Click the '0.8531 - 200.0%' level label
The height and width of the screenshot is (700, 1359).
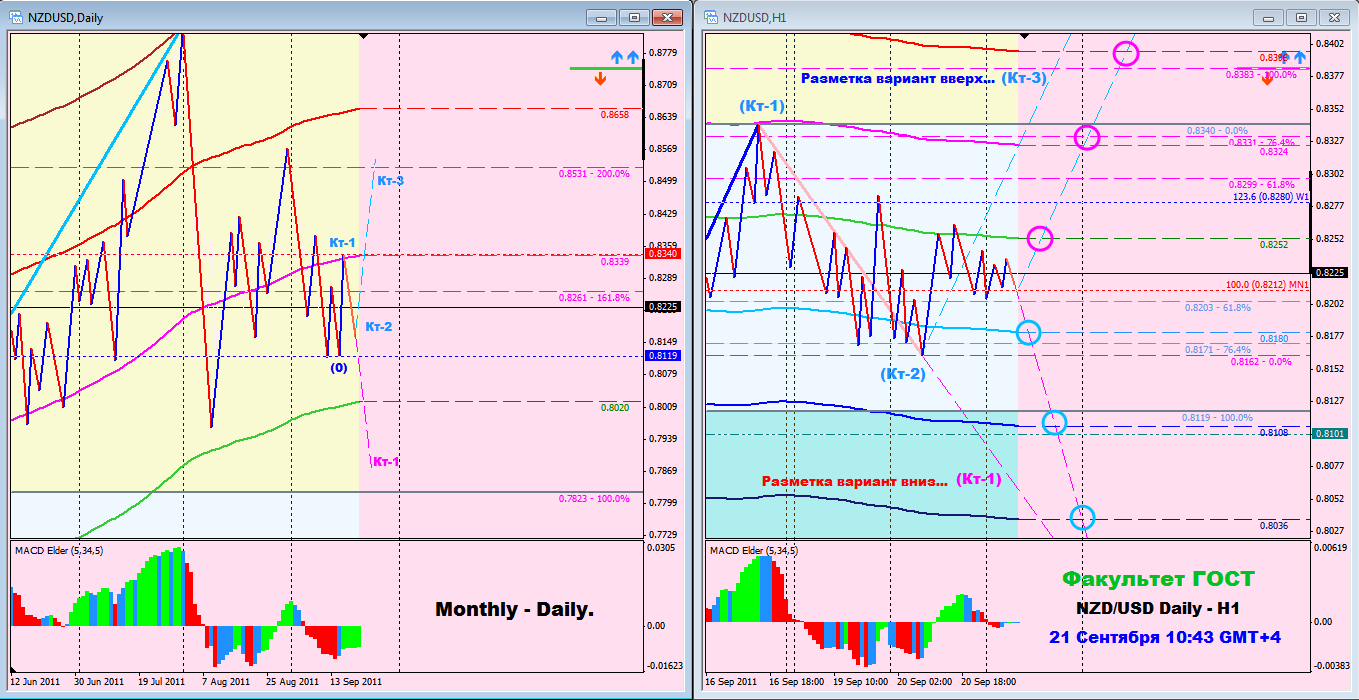coord(594,174)
